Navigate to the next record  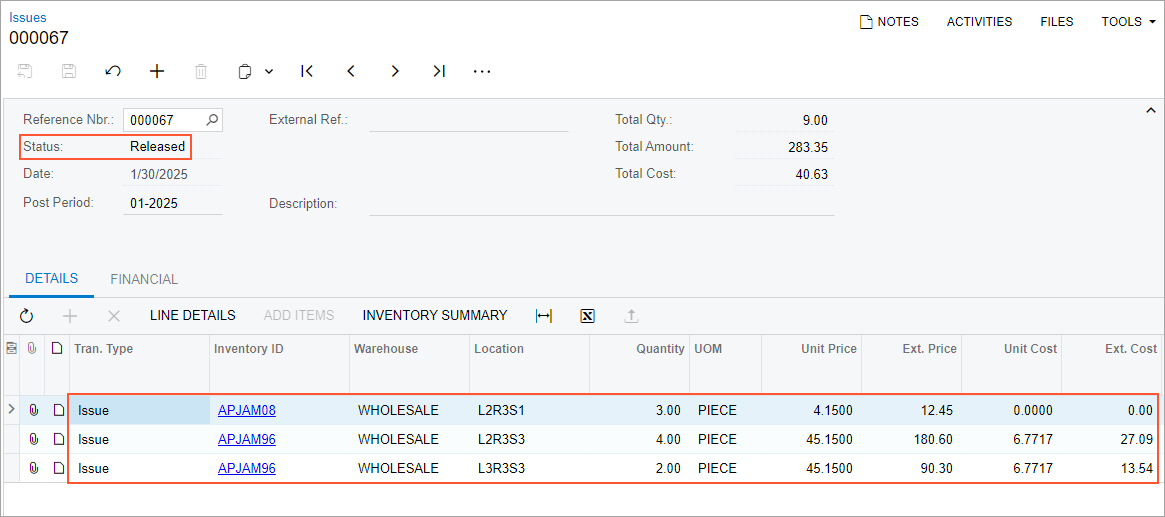tap(395, 71)
